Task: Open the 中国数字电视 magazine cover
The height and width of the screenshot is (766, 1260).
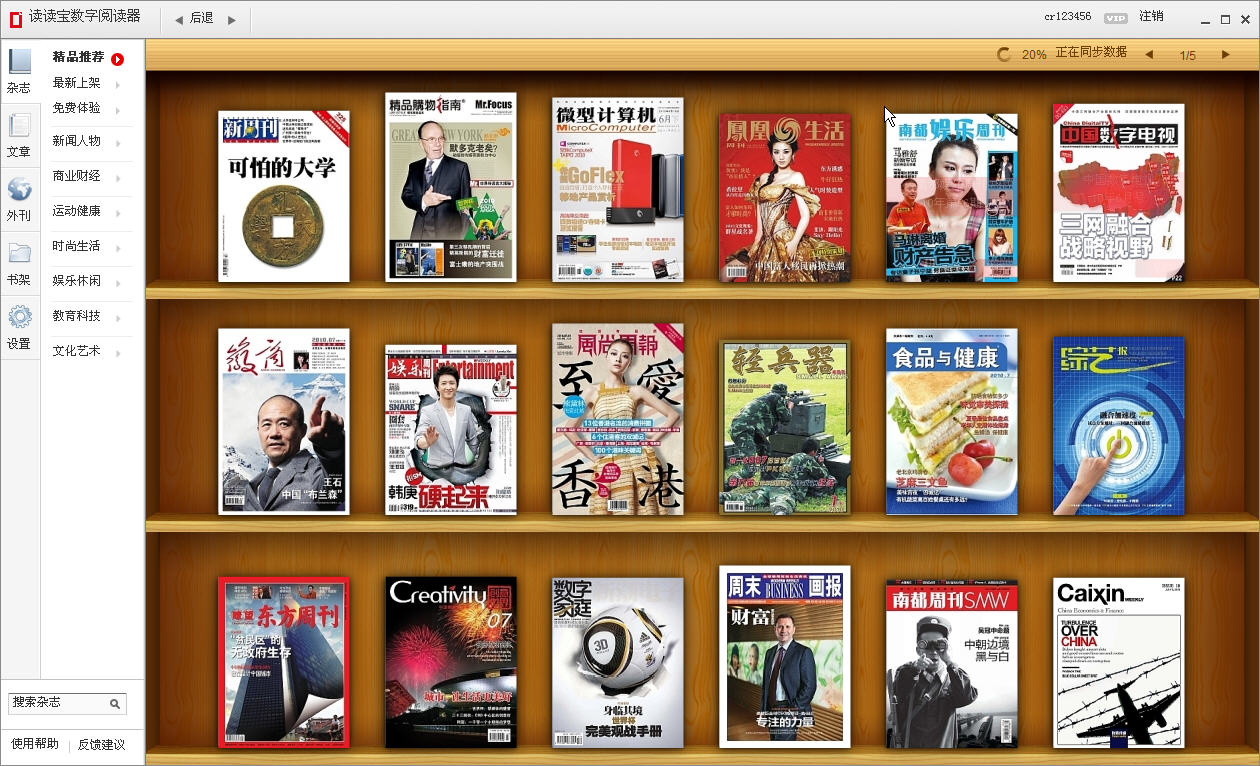Action: click(1119, 193)
